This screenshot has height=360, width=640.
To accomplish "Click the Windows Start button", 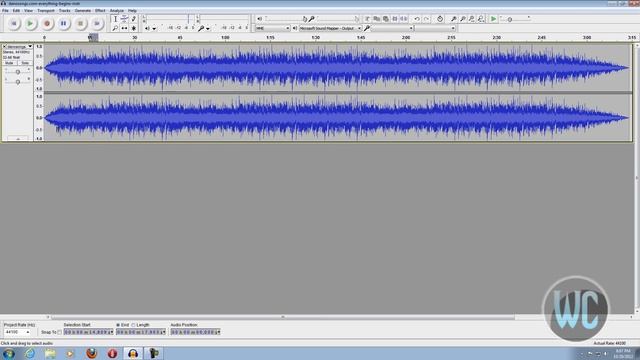I will click(9, 353).
